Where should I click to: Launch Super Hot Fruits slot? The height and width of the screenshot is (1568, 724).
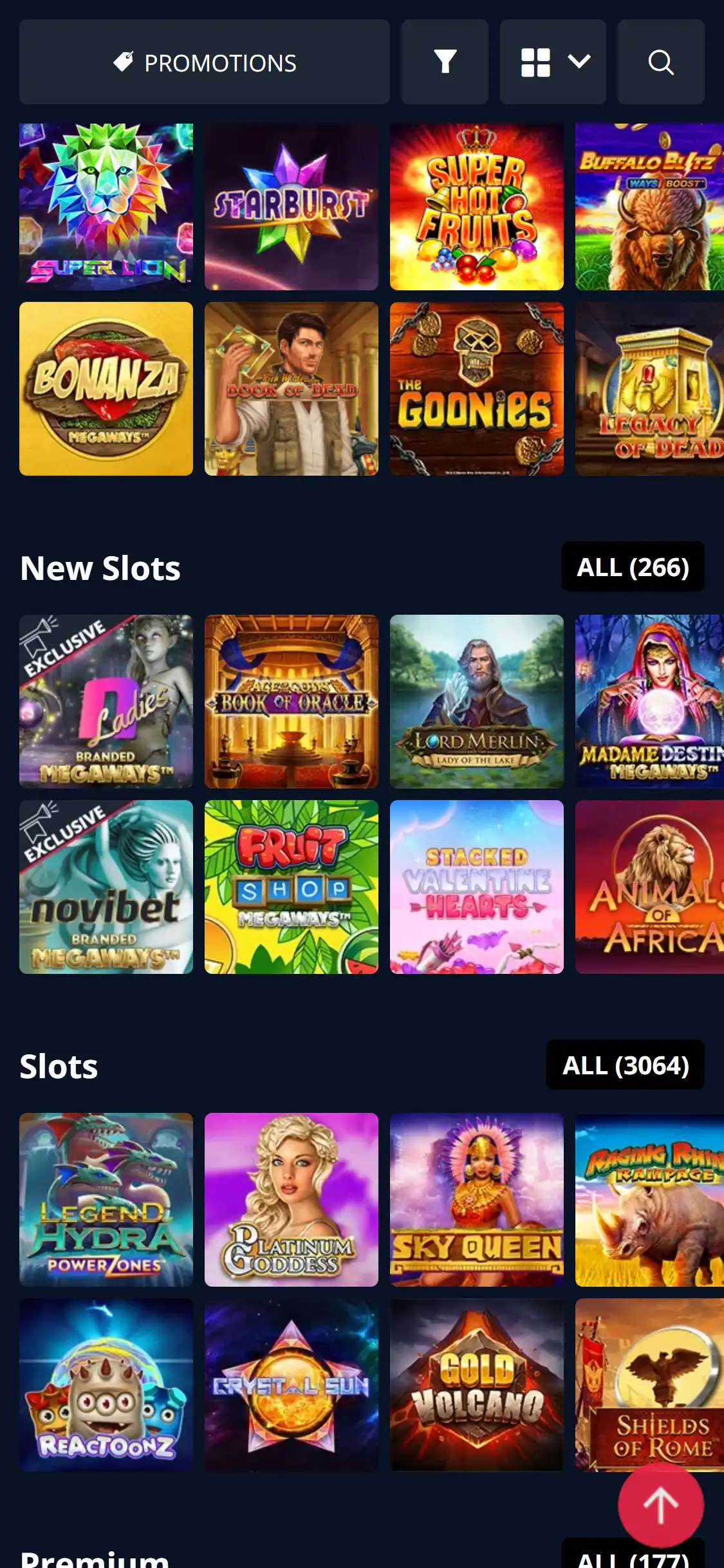click(x=477, y=207)
